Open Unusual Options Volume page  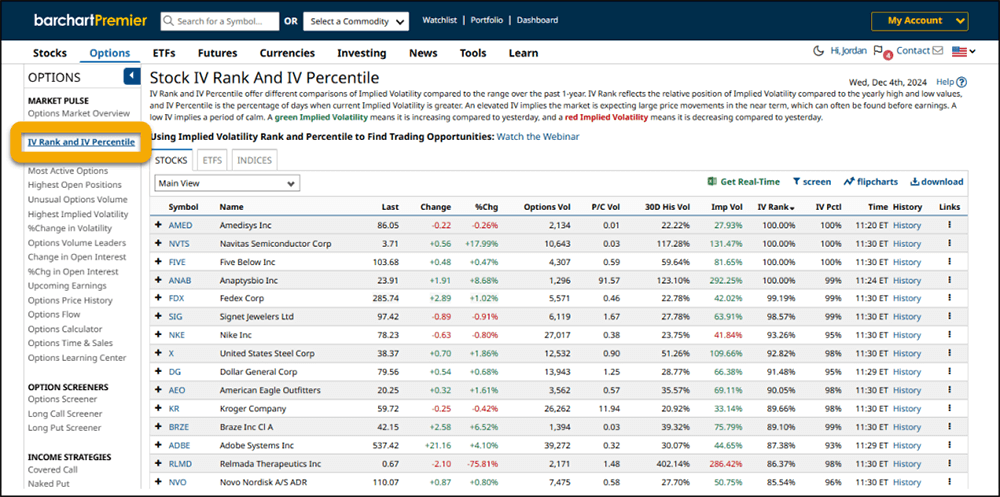tap(78, 200)
